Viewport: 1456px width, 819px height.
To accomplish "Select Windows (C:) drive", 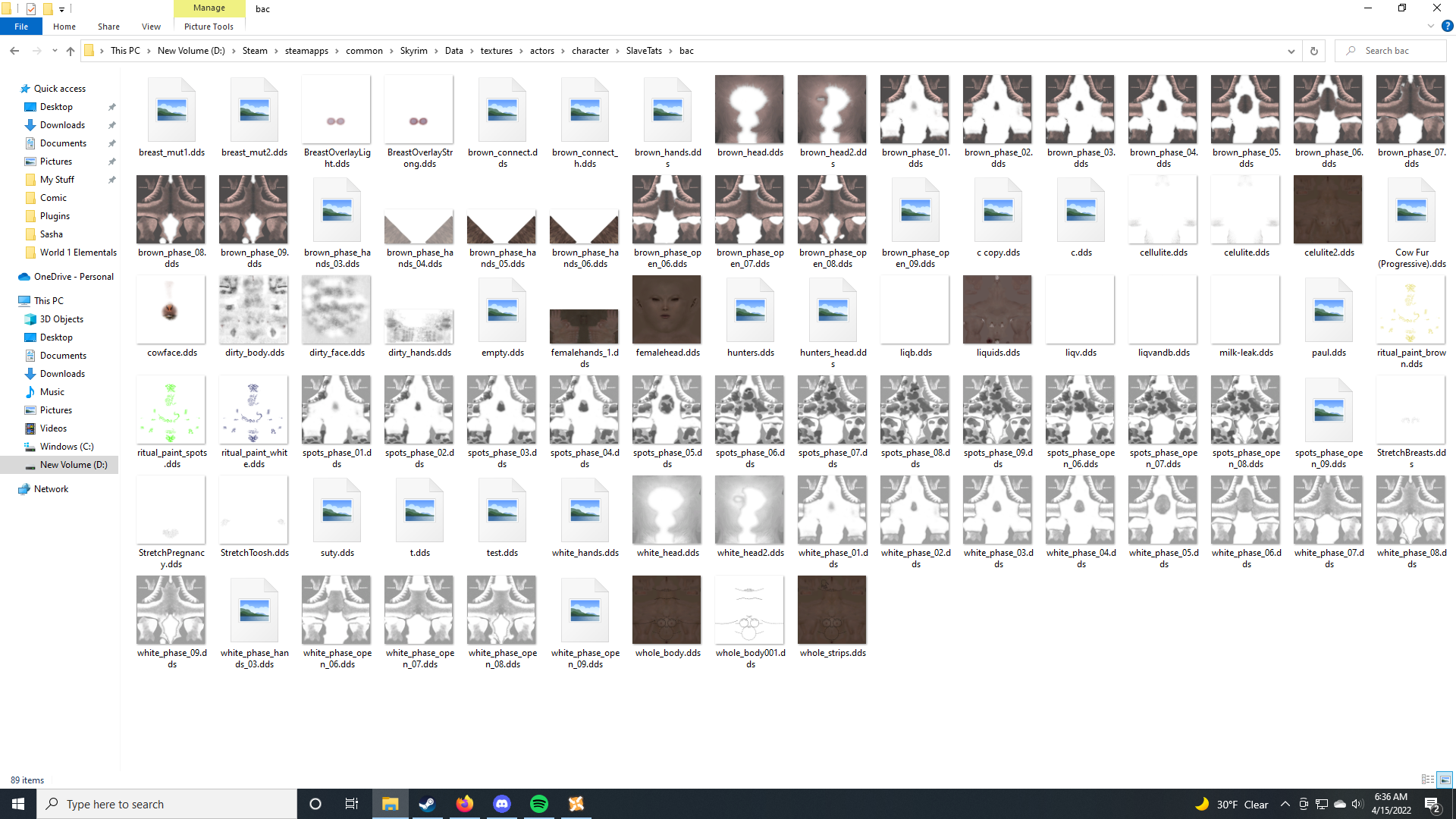I will point(67,447).
